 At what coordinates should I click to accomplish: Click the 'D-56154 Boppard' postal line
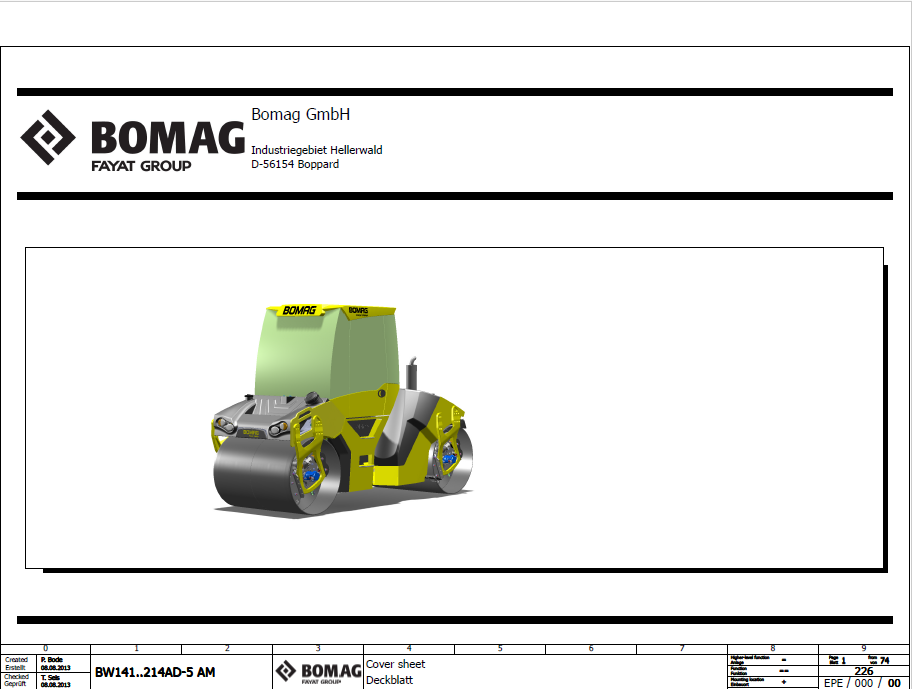click(x=295, y=165)
